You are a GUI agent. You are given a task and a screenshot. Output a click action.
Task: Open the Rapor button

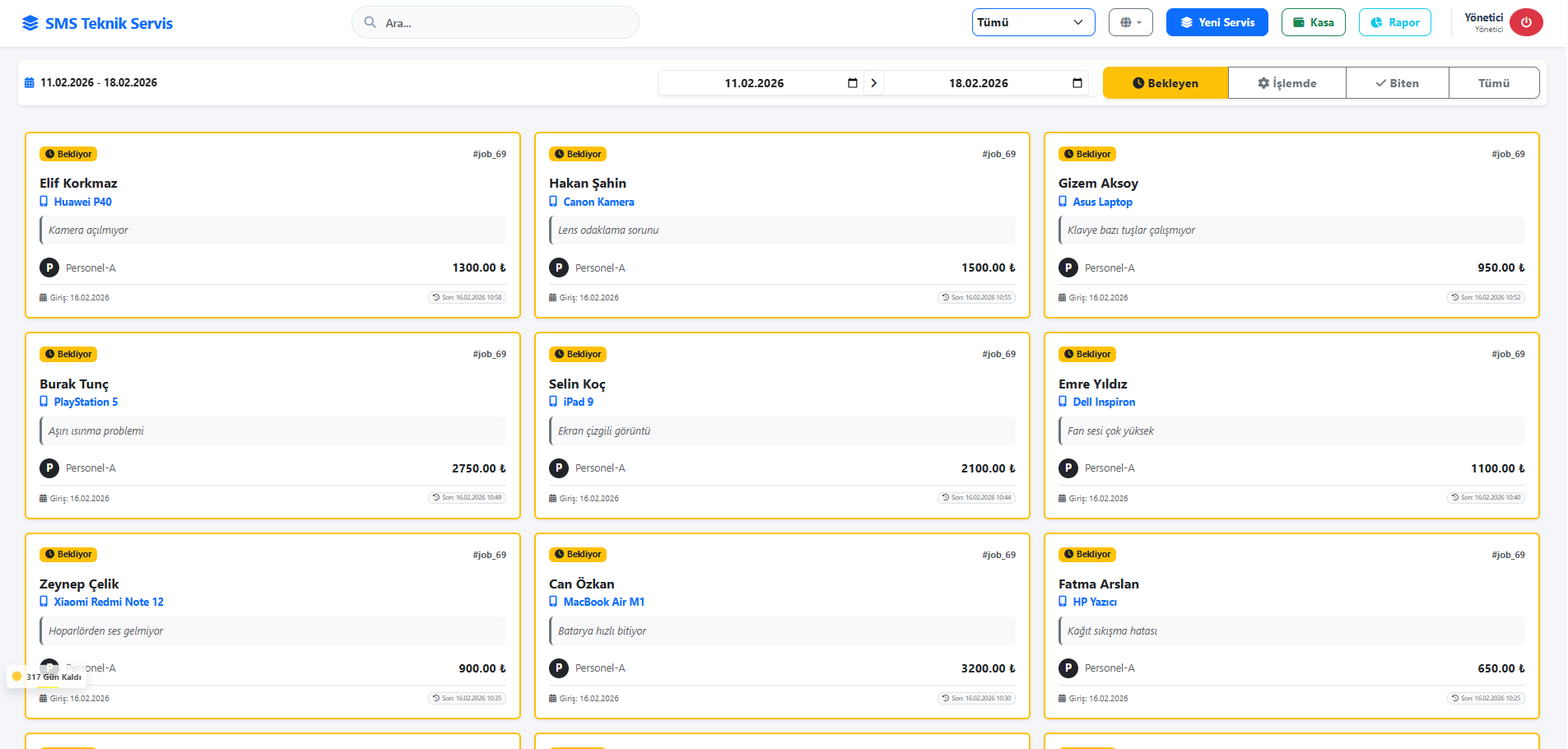point(1394,22)
